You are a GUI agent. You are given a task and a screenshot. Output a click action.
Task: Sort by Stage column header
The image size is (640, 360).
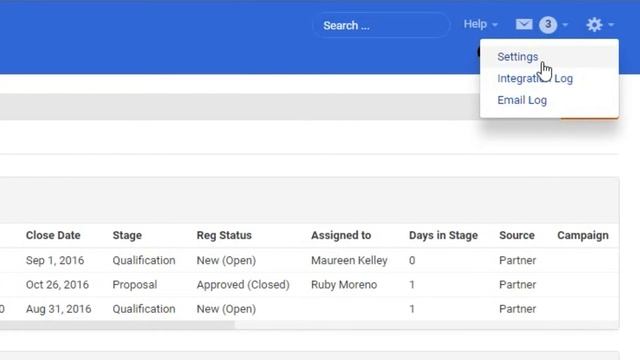coord(127,235)
